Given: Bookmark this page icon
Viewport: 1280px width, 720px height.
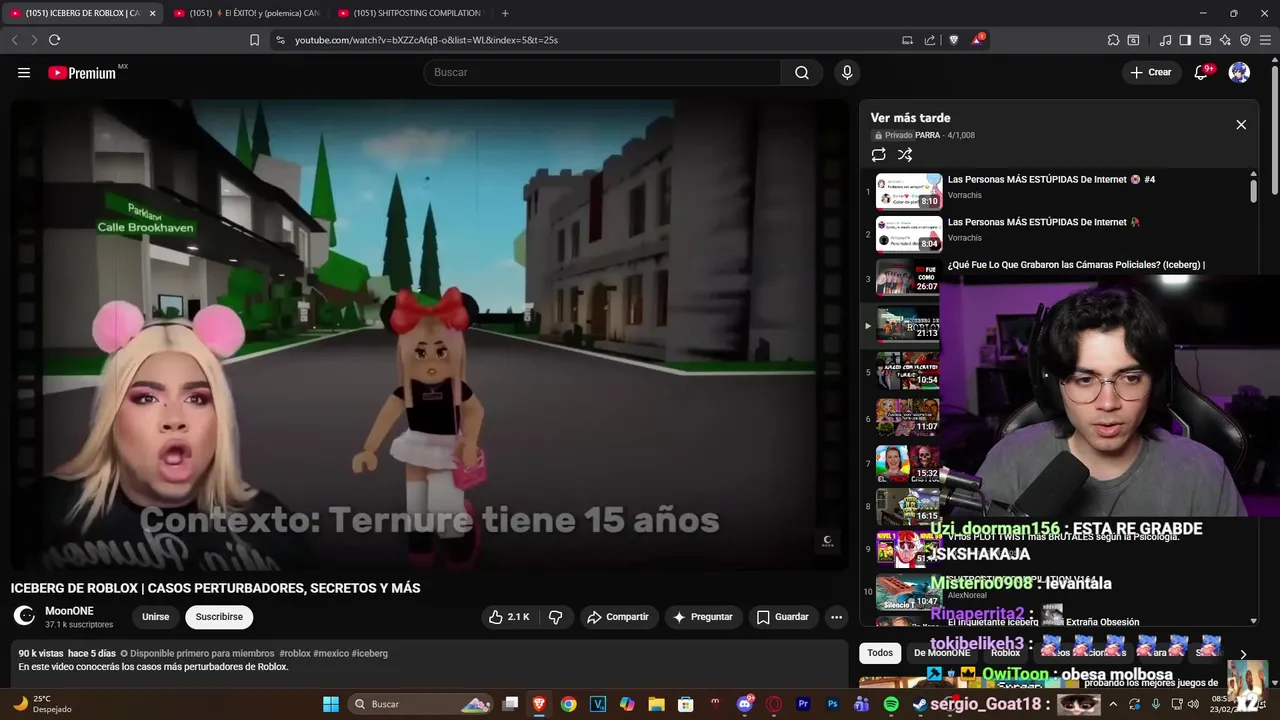Looking at the screenshot, I should click(254, 40).
